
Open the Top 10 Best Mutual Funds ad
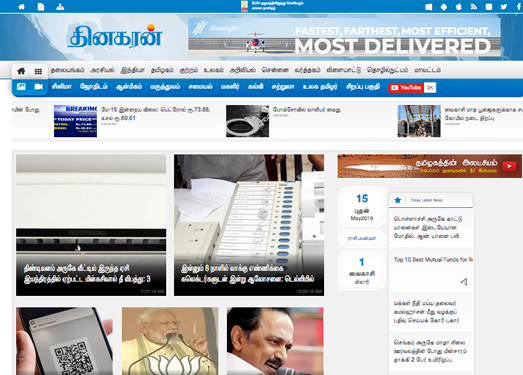[x=433, y=260]
